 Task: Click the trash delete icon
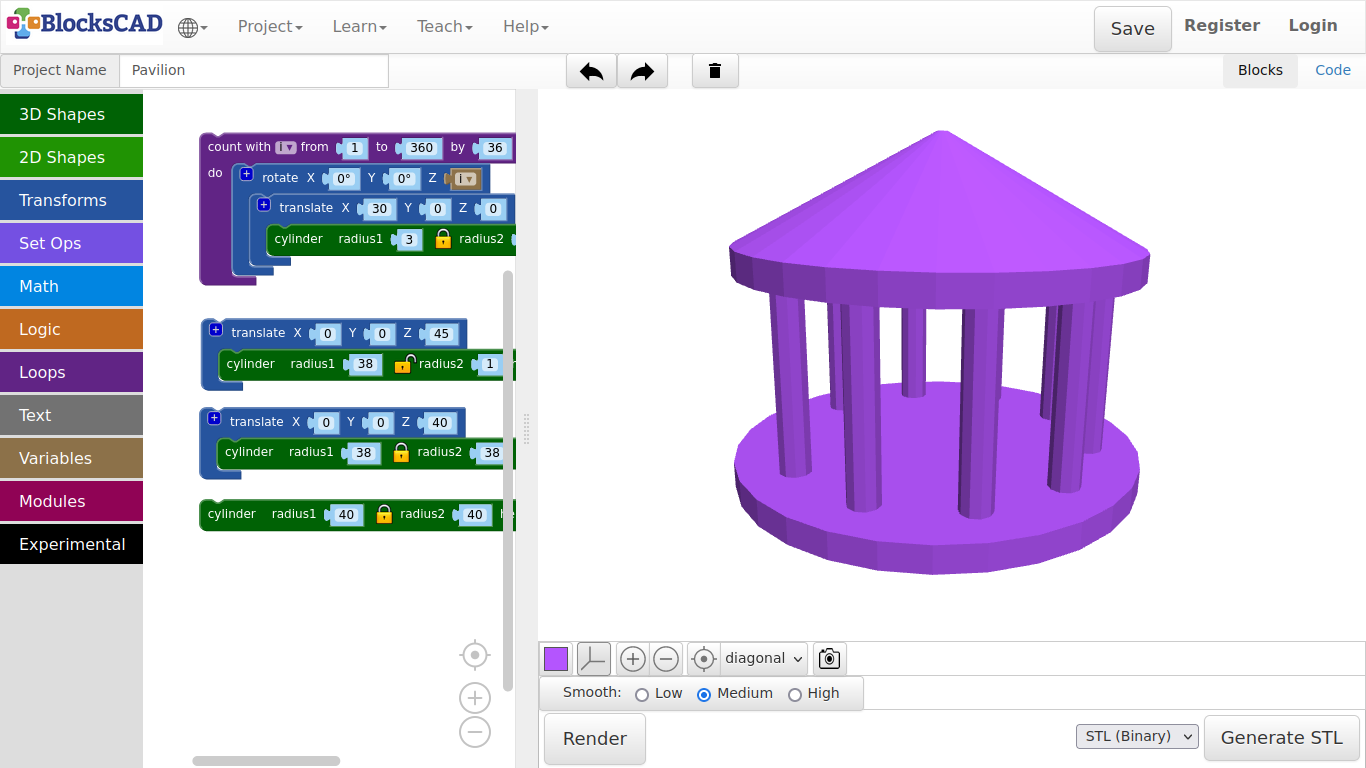714,71
